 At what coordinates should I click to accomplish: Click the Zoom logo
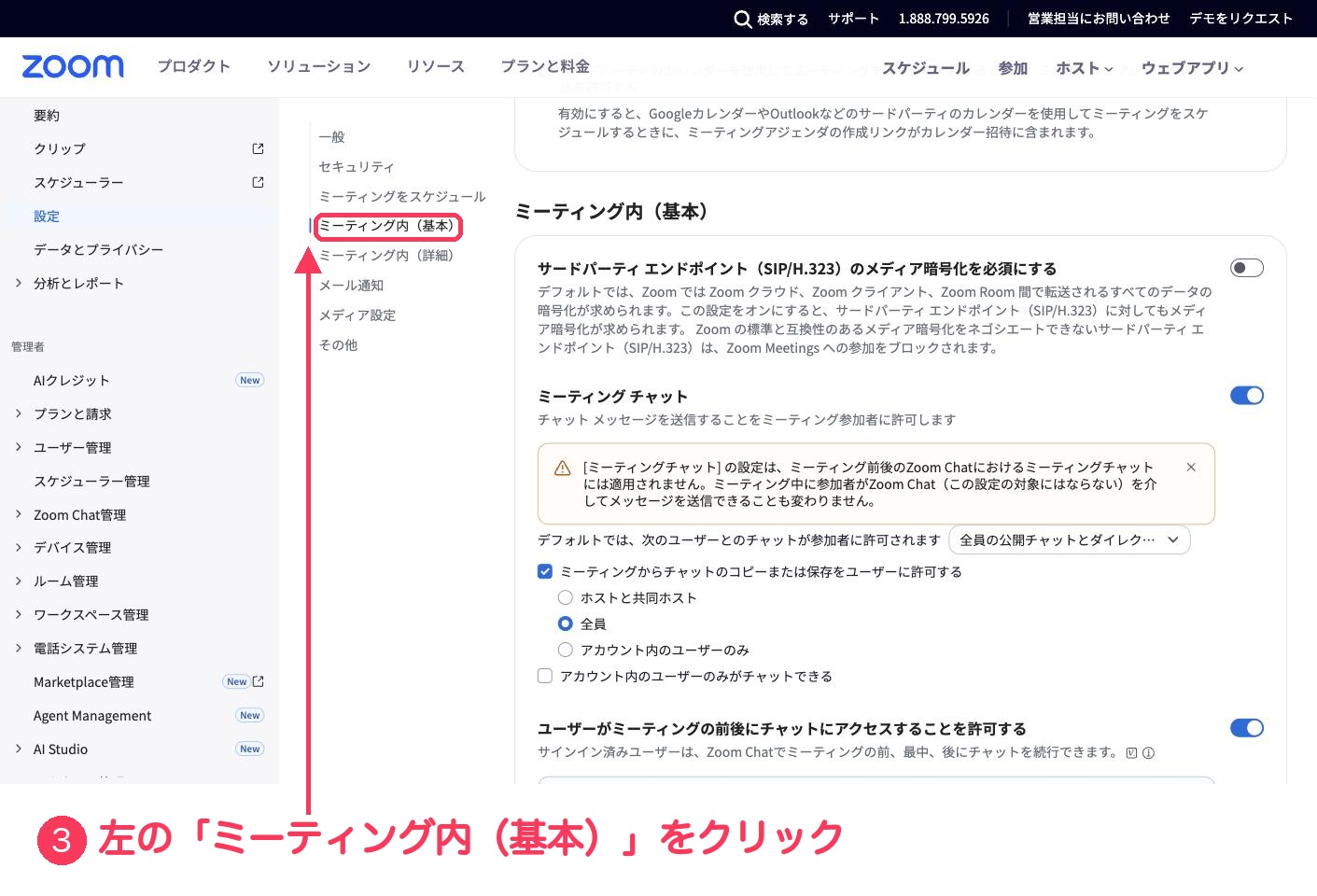(73, 66)
